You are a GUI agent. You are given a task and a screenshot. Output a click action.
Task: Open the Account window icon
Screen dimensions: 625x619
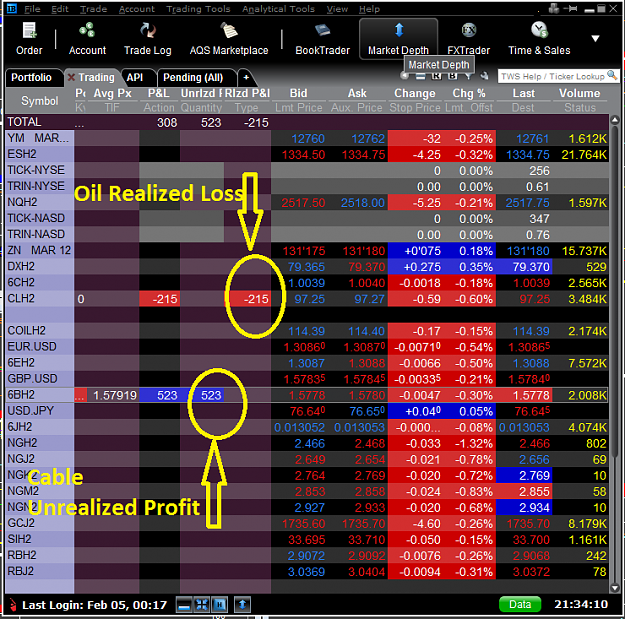tap(87, 39)
